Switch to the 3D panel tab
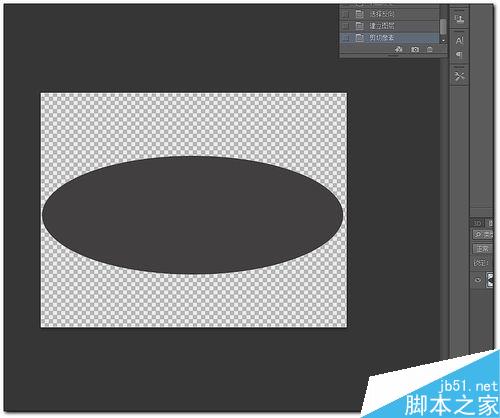The height and width of the screenshot is (418, 500). click(477, 223)
